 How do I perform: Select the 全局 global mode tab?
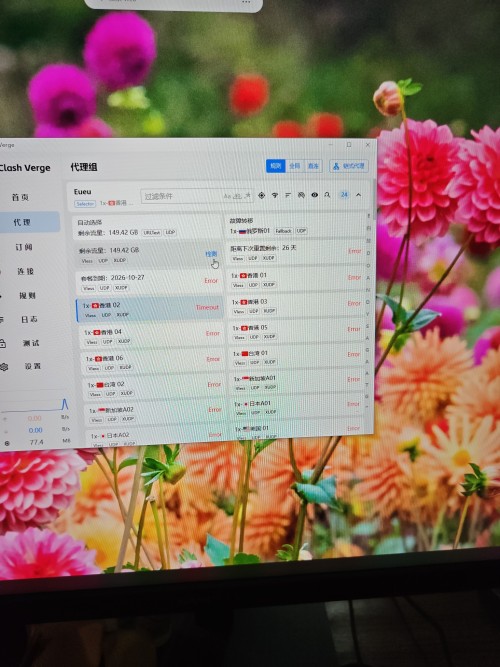pos(294,166)
